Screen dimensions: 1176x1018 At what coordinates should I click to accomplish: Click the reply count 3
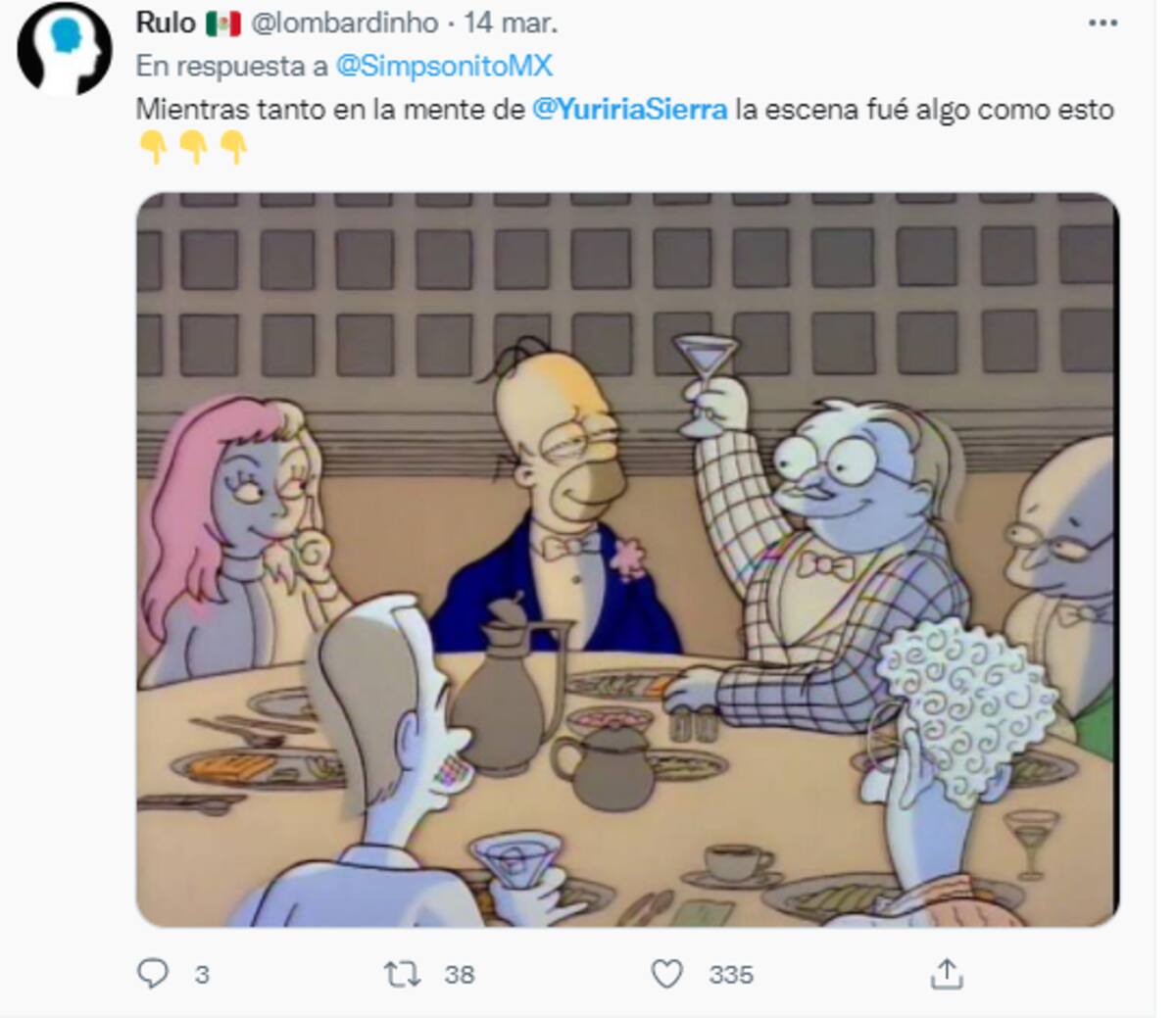pyautogui.click(x=202, y=975)
